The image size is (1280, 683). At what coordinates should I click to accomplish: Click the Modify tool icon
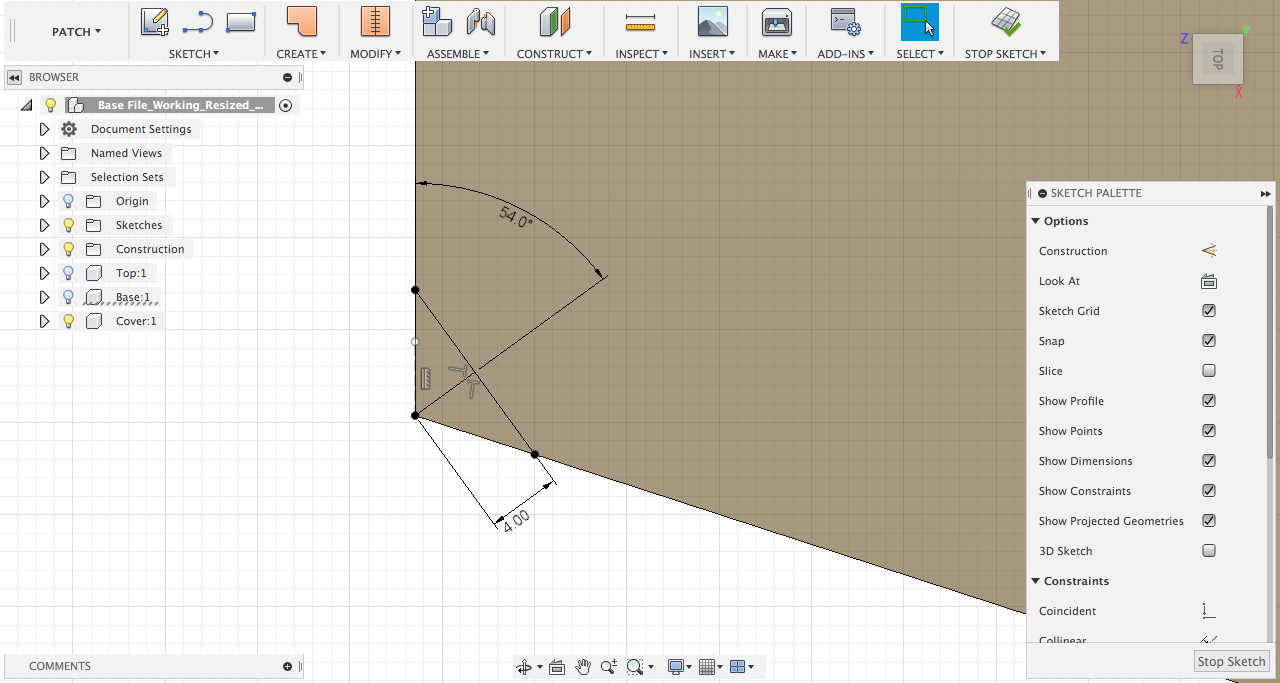tap(375, 21)
